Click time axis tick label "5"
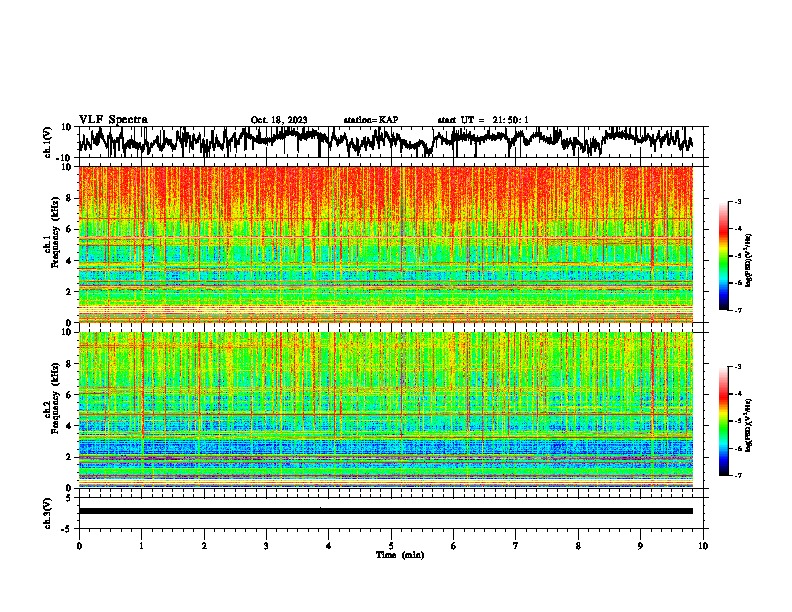Screen dimensions: 792x612 point(391,546)
